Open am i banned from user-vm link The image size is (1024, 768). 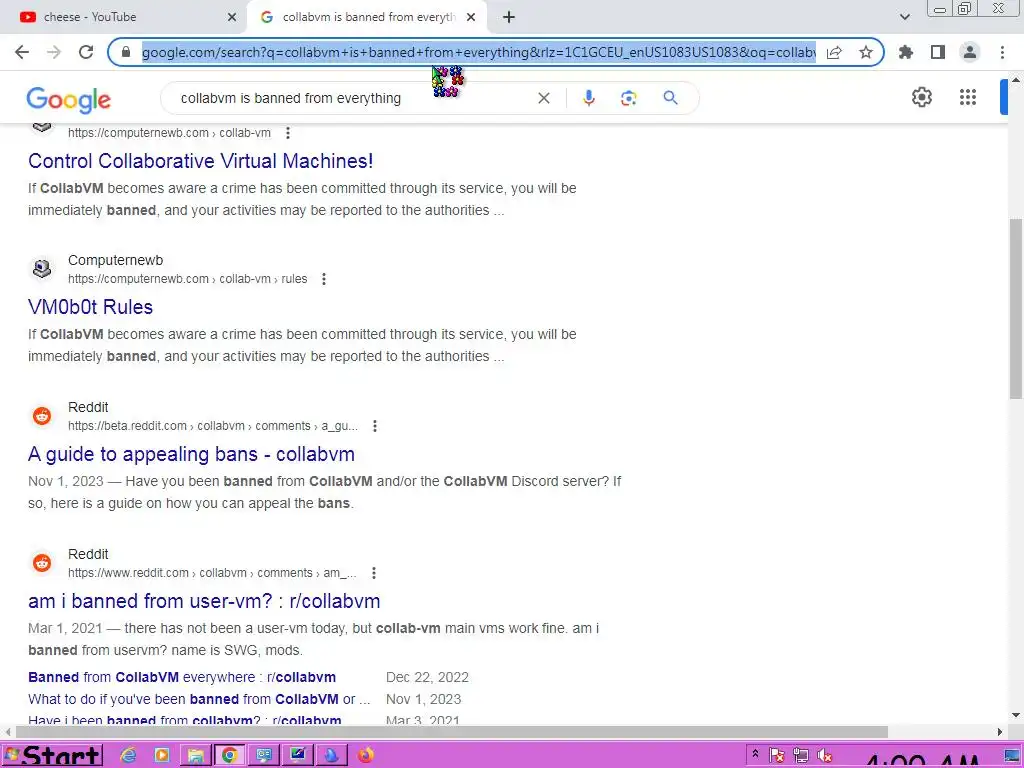204,601
